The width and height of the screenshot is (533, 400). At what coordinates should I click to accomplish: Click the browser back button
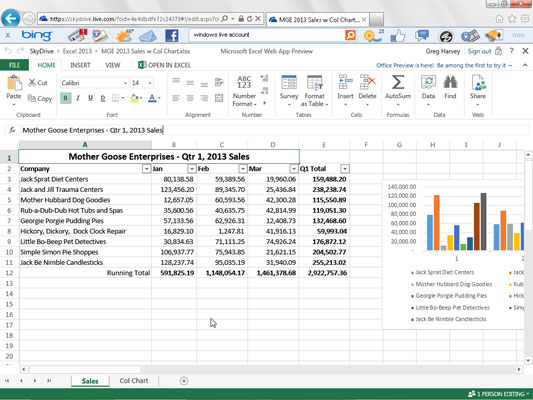tap(11, 18)
